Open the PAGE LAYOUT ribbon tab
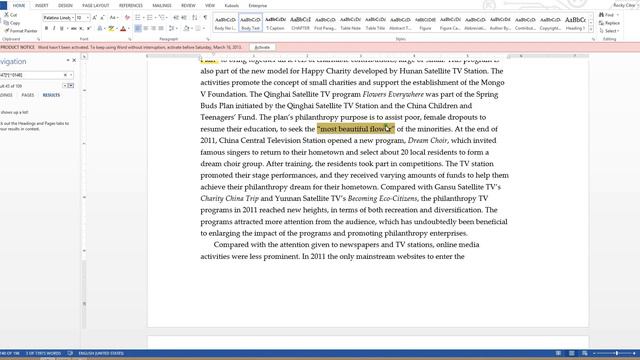The height and width of the screenshot is (360, 640). [96, 6]
